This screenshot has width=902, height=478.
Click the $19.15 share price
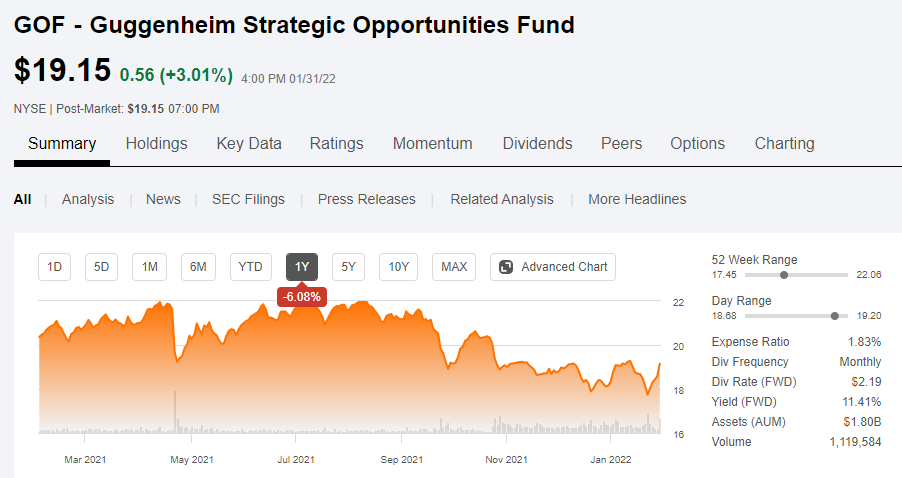[x=62, y=70]
